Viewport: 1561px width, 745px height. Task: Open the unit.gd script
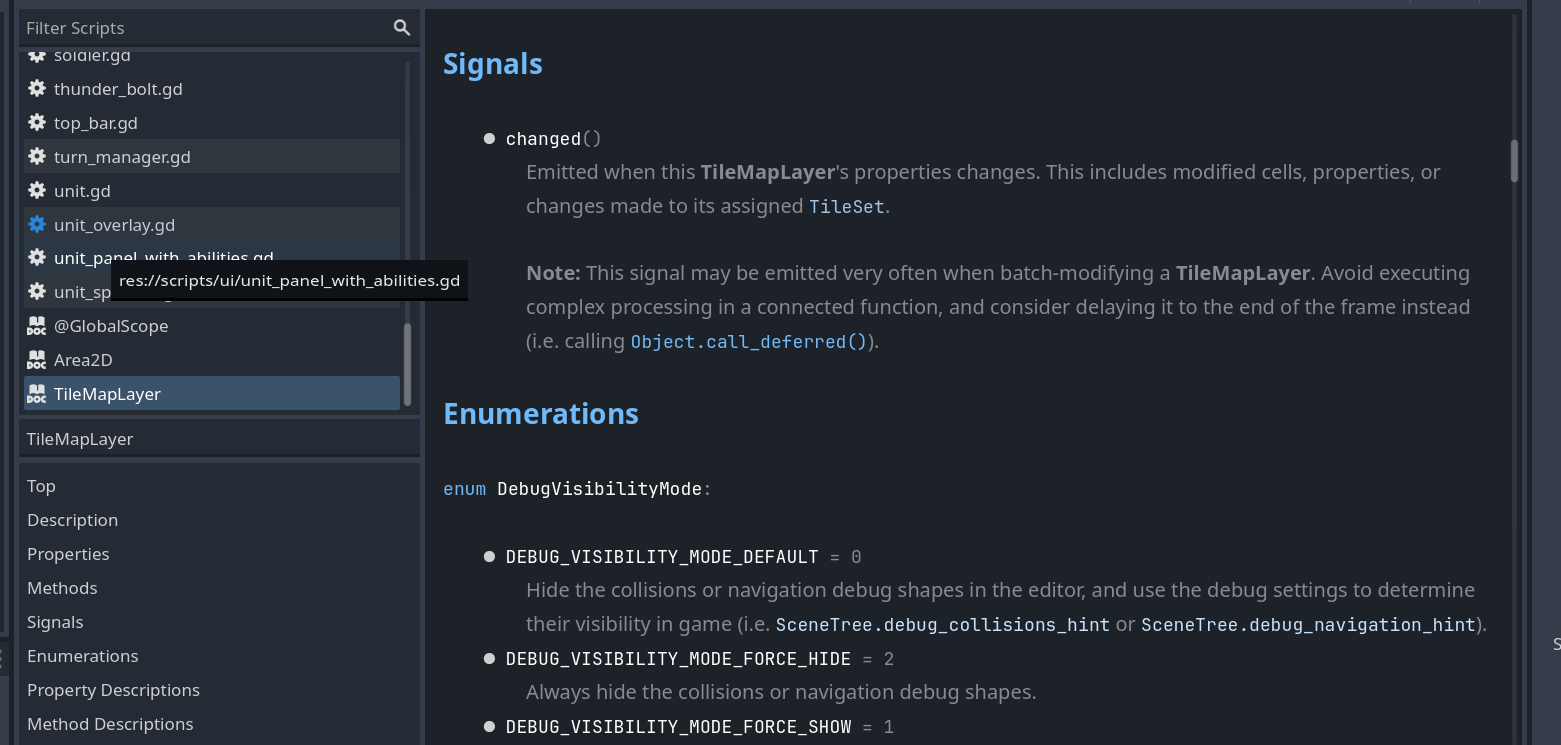click(82, 191)
